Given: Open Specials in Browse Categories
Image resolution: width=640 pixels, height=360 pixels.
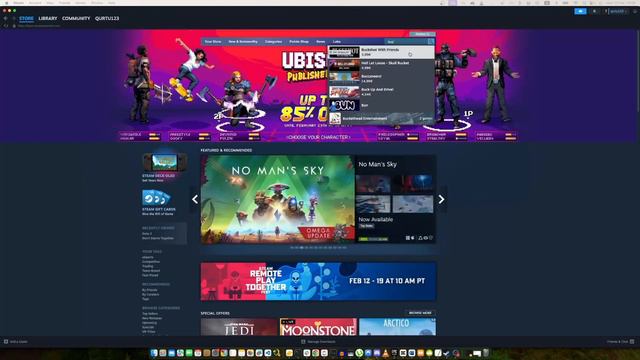Looking at the screenshot, I should click(x=148, y=327).
